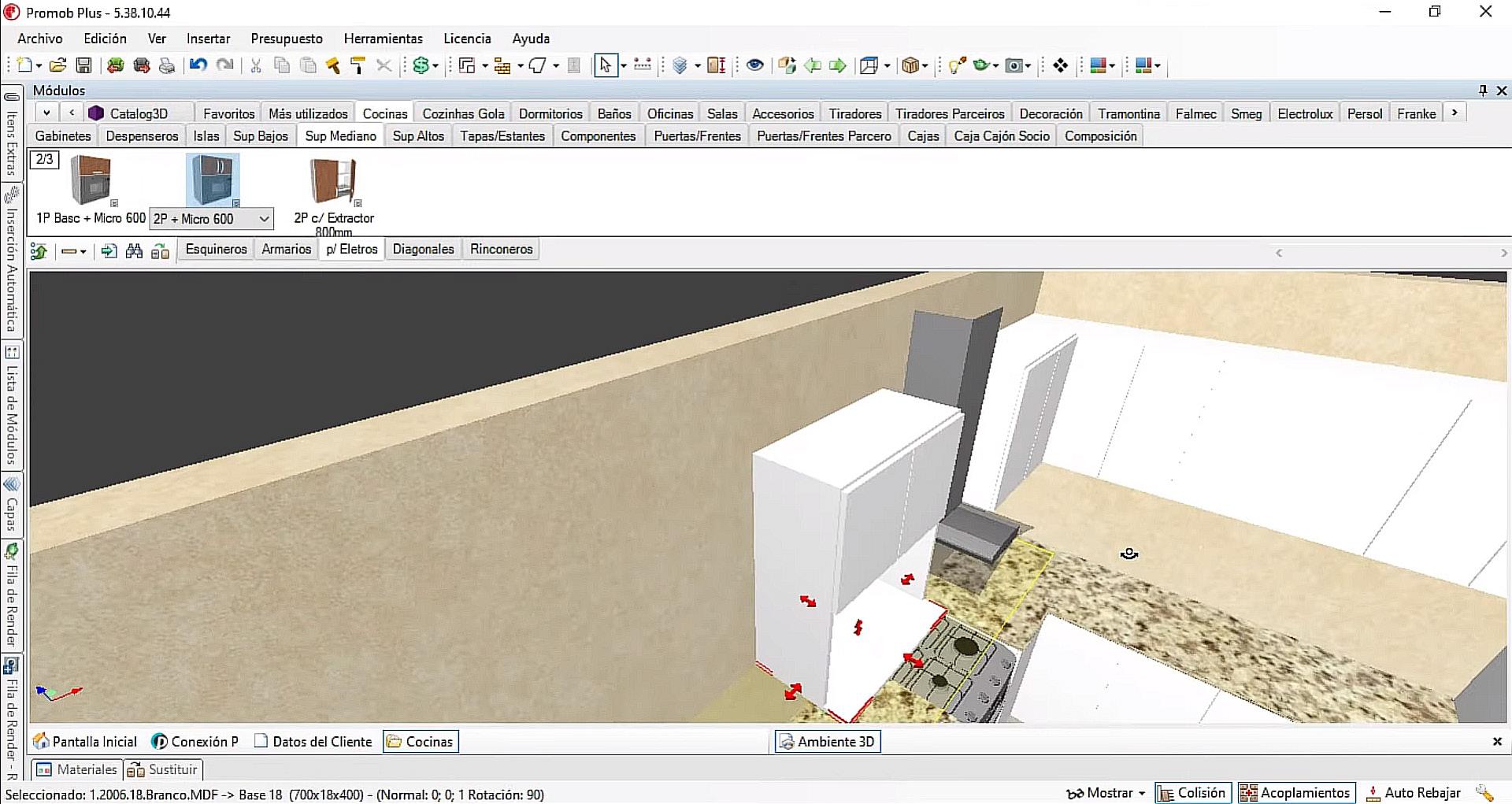Click the Undo arrow icon
Viewport: 1512px width, 804px height.
(198, 66)
